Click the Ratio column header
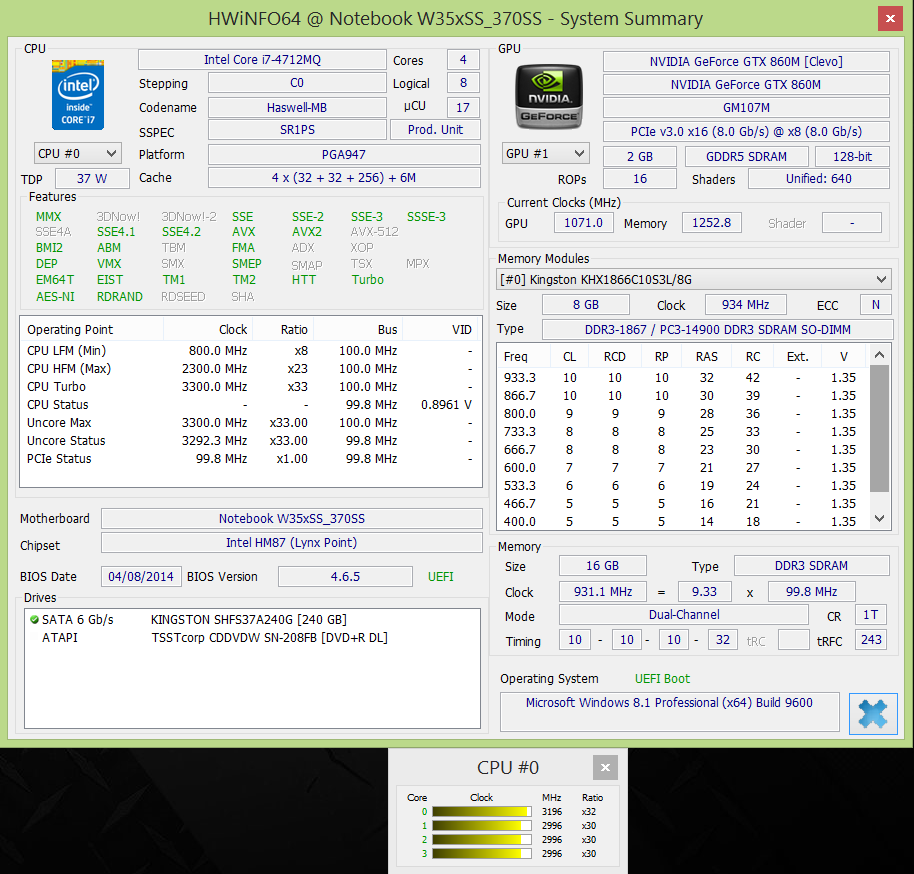 tap(283, 329)
